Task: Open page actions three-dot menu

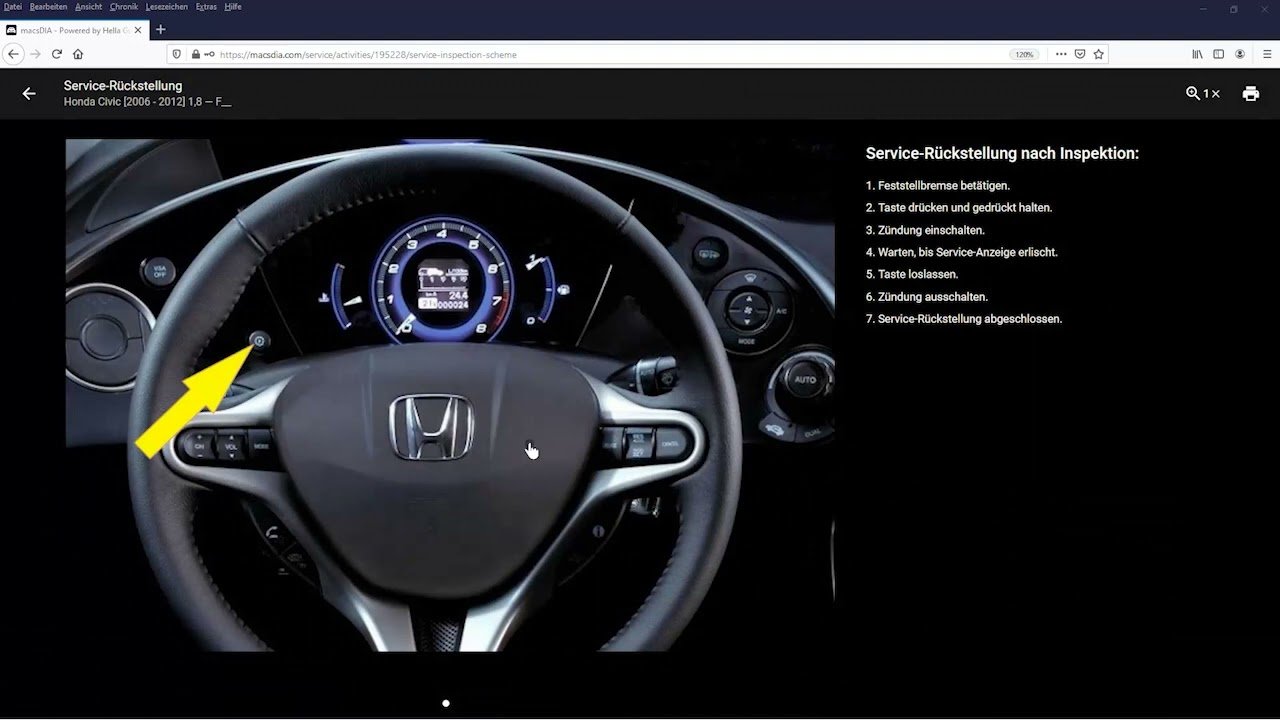Action: point(1061,54)
